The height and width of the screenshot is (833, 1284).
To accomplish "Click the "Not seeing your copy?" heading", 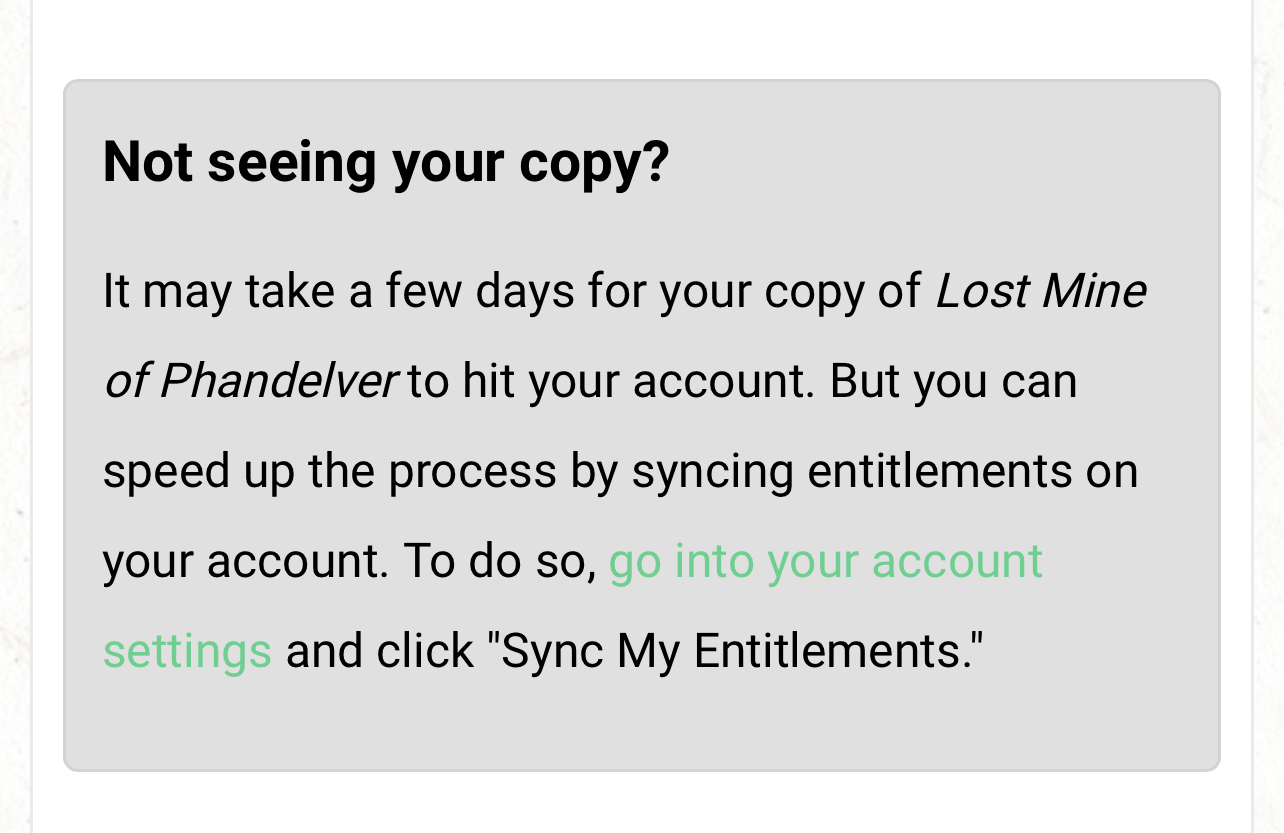I will [x=385, y=162].
